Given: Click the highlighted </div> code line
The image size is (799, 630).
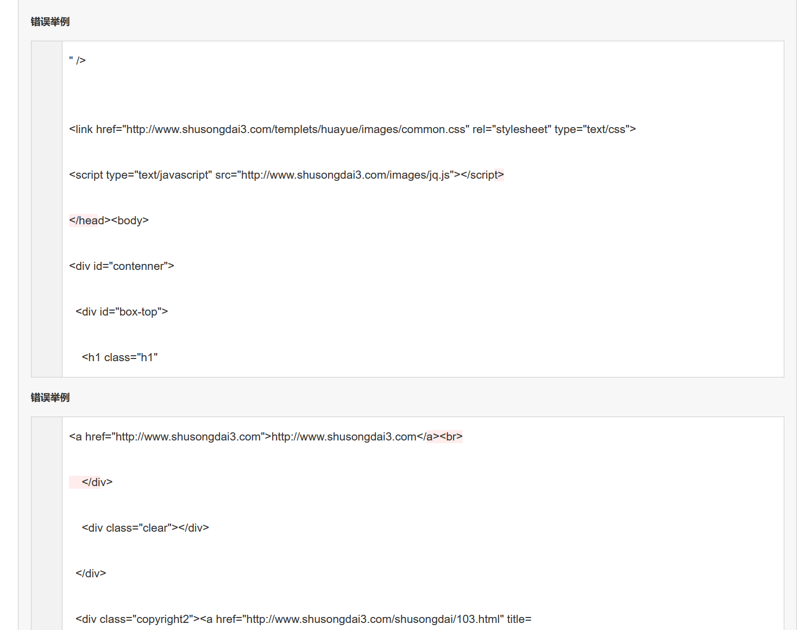Looking at the screenshot, I should tap(97, 482).
